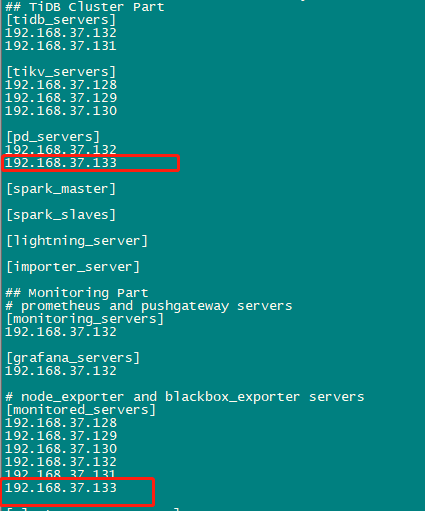Select the [tikv_servers] header line
The width and height of the screenshot is (425, 511).
61,72
